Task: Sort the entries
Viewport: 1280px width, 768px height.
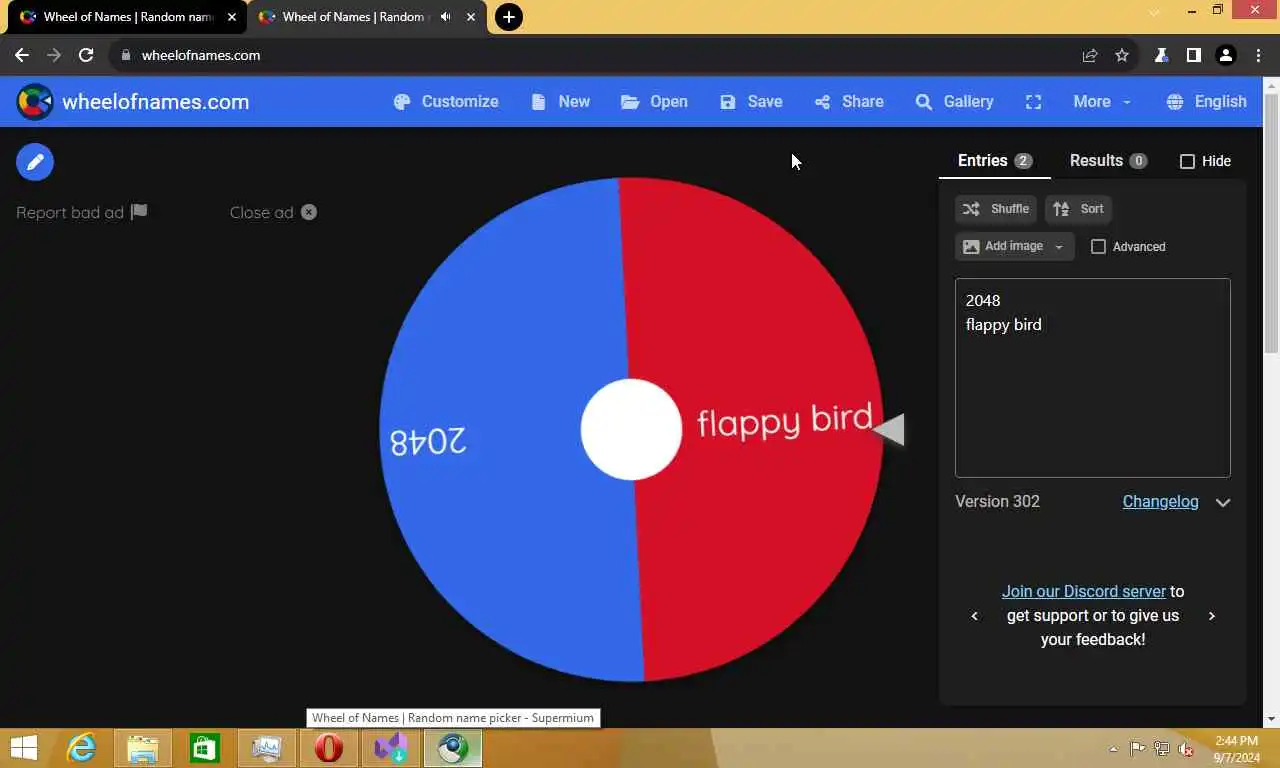Action: (1078, 209)
